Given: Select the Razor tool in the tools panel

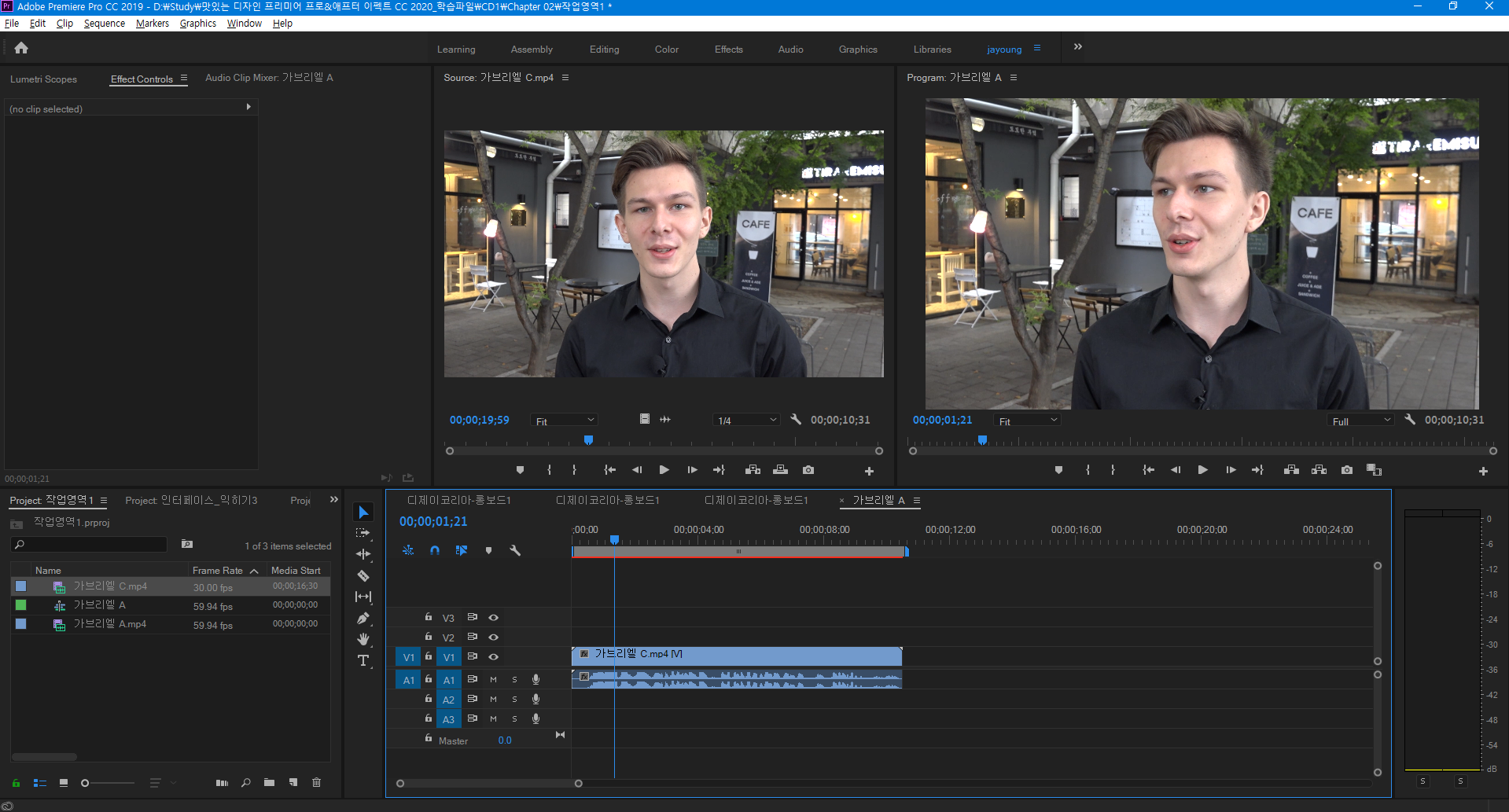Looking at the screenshot, I should click(x=363, y=575).
